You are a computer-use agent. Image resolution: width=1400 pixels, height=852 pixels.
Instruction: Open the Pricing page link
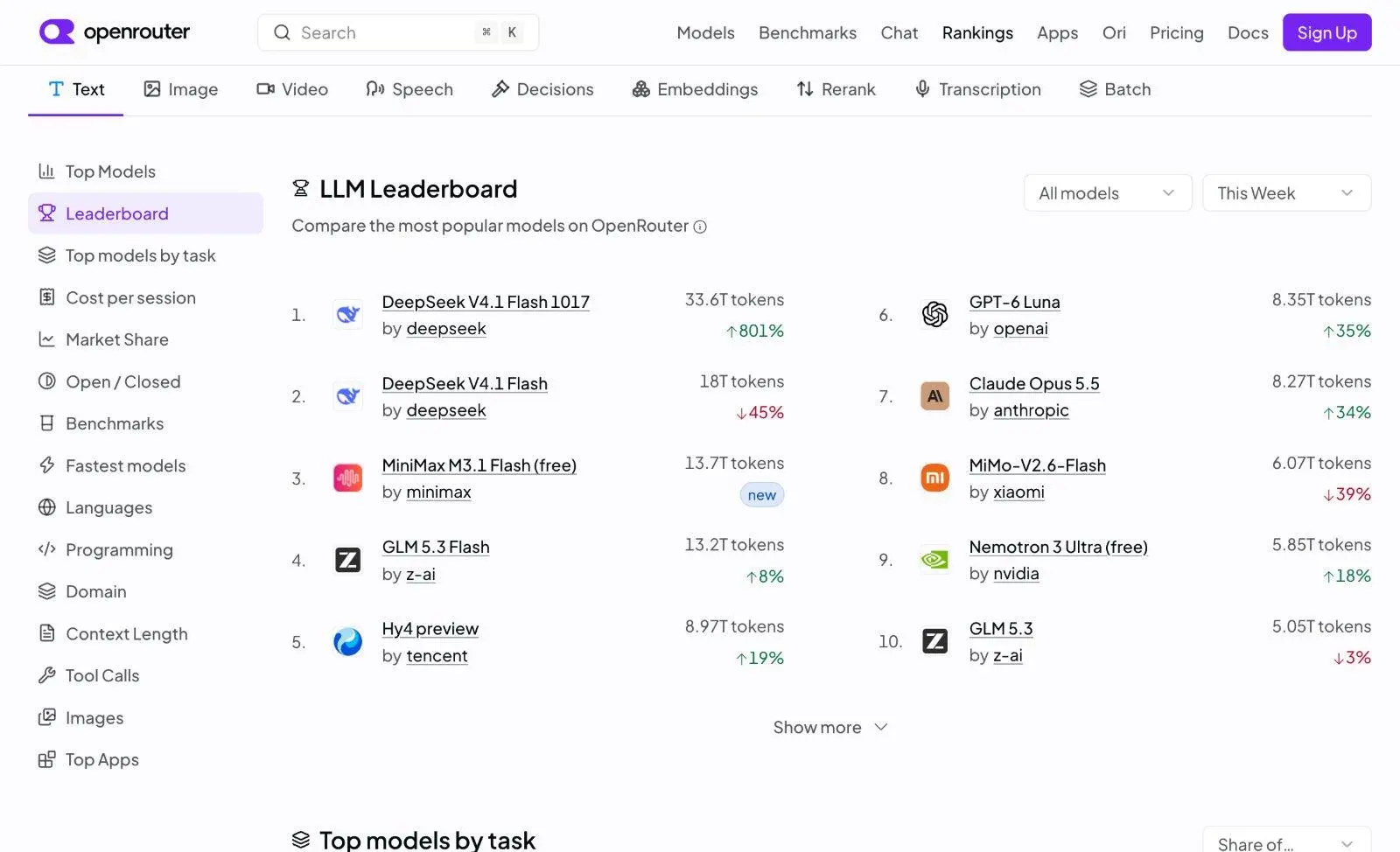point(1176,32)
